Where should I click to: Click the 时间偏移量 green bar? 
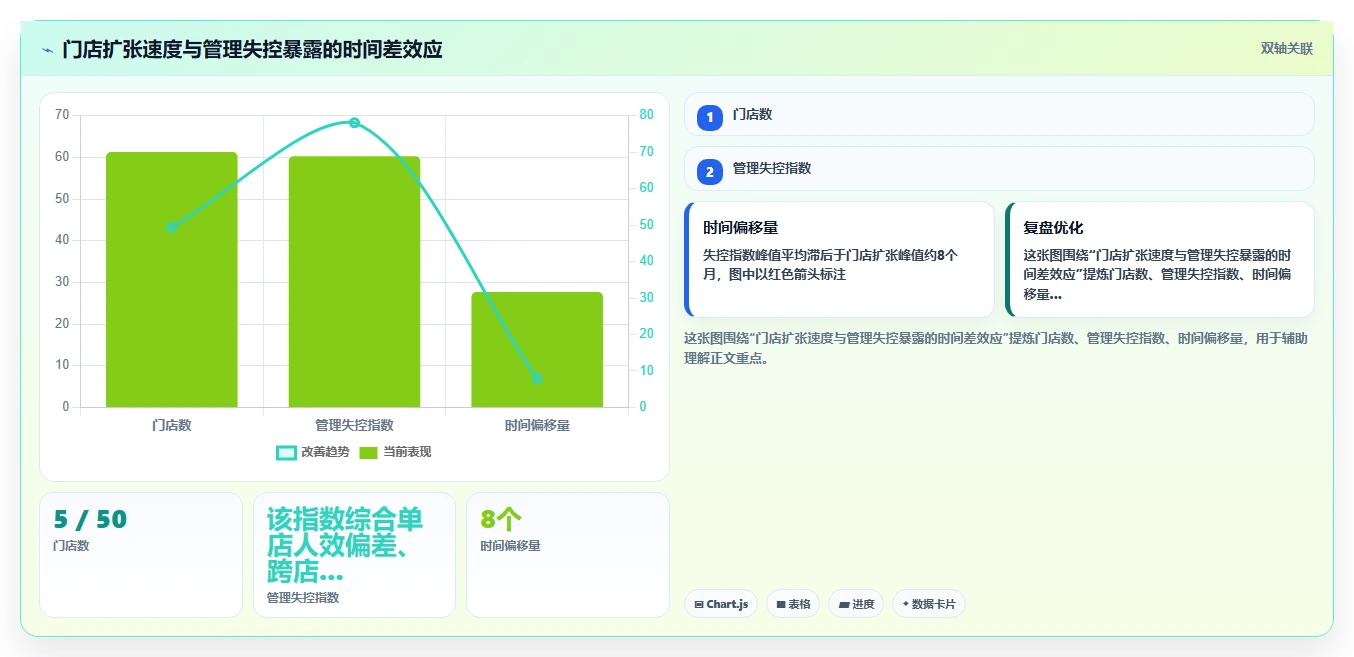537,350
